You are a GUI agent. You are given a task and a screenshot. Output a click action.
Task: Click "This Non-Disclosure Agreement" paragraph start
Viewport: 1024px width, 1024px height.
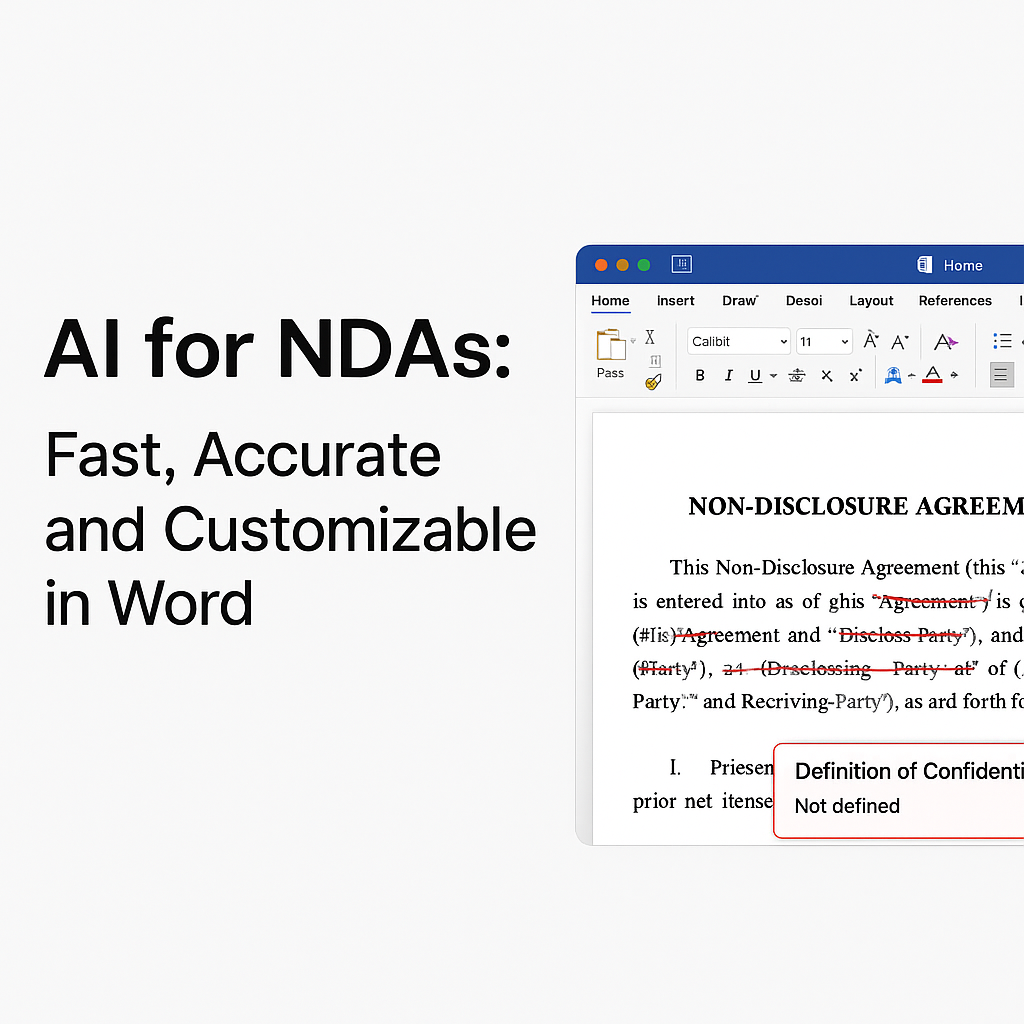click(814, 568)
